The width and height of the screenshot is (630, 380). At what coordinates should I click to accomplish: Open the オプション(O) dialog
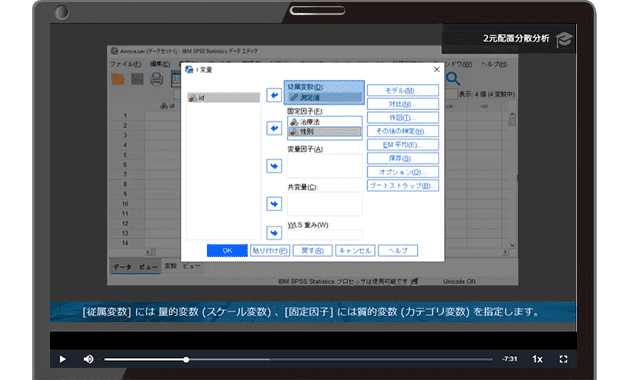pos(403,172)
